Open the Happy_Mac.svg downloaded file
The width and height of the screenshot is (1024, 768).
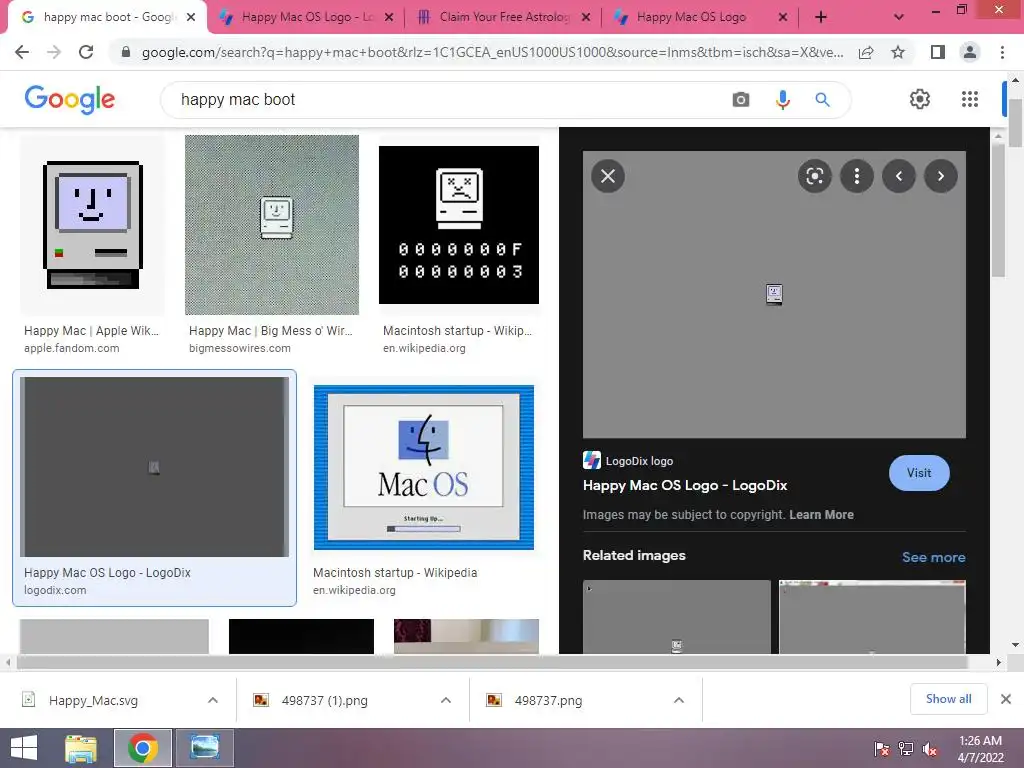93,700
